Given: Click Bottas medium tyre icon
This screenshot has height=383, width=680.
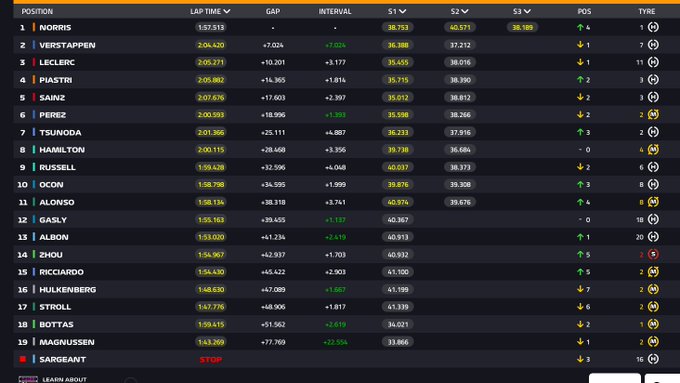Looking at the screenshot, I should (x=653, y=324).
